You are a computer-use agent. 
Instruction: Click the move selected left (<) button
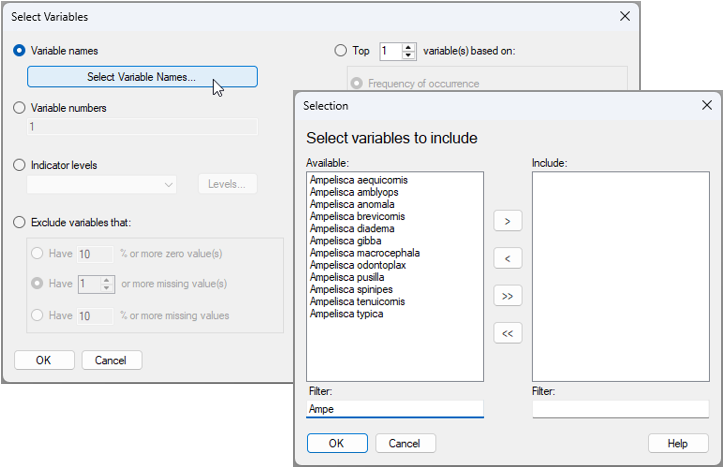[x=508, y=259]
